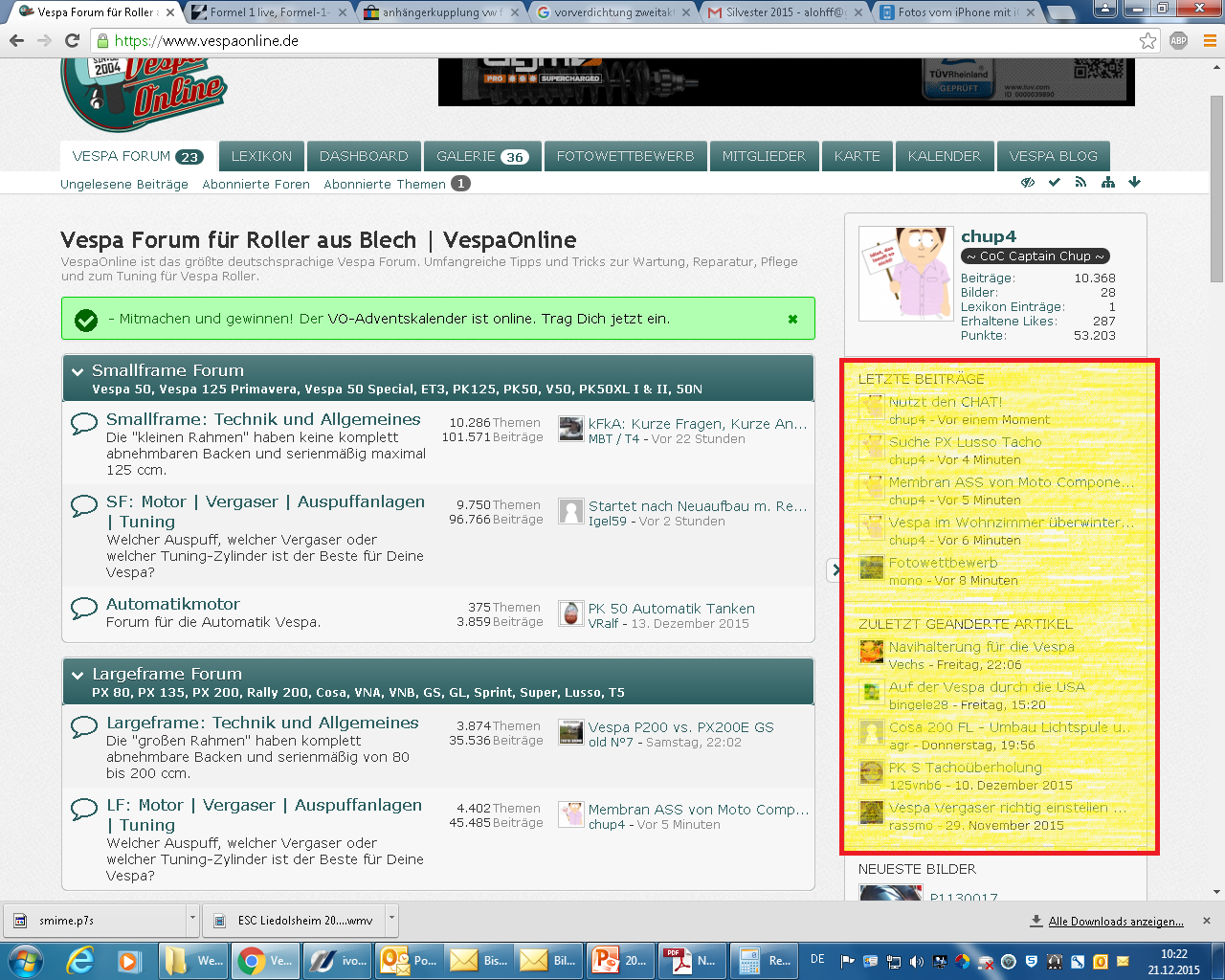Open Automatikmotor forum link

pos(173,604)
